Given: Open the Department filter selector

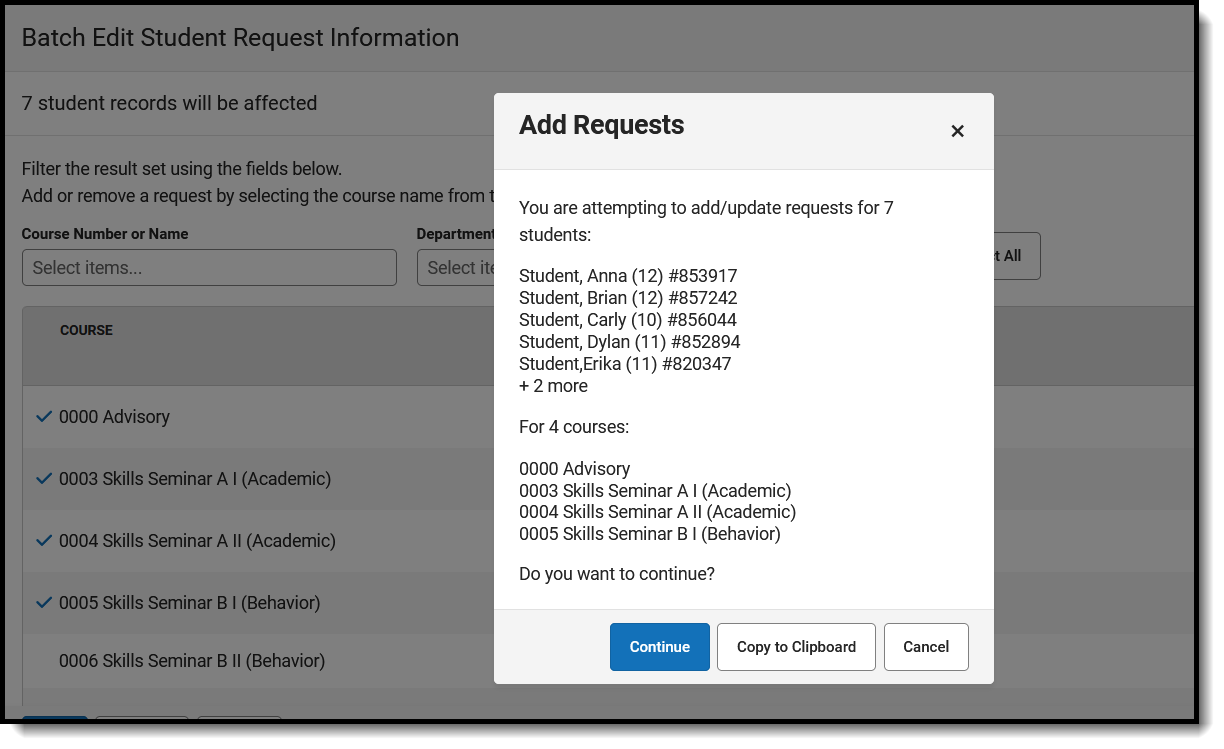Looking at the screenshot, I should 455,268.
